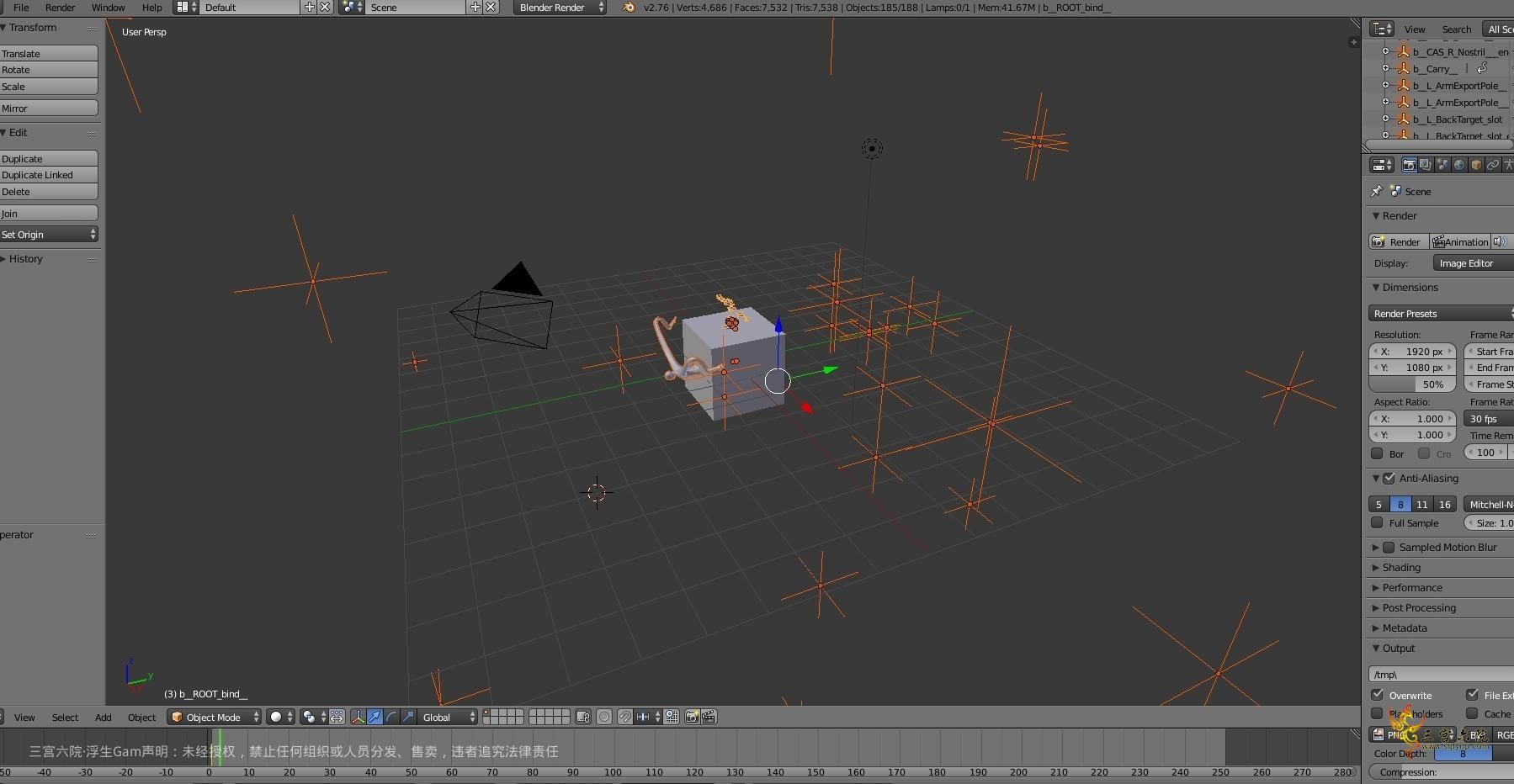Select the World properties globe icon
The image size is (1514, 784).
(1459, 165)
